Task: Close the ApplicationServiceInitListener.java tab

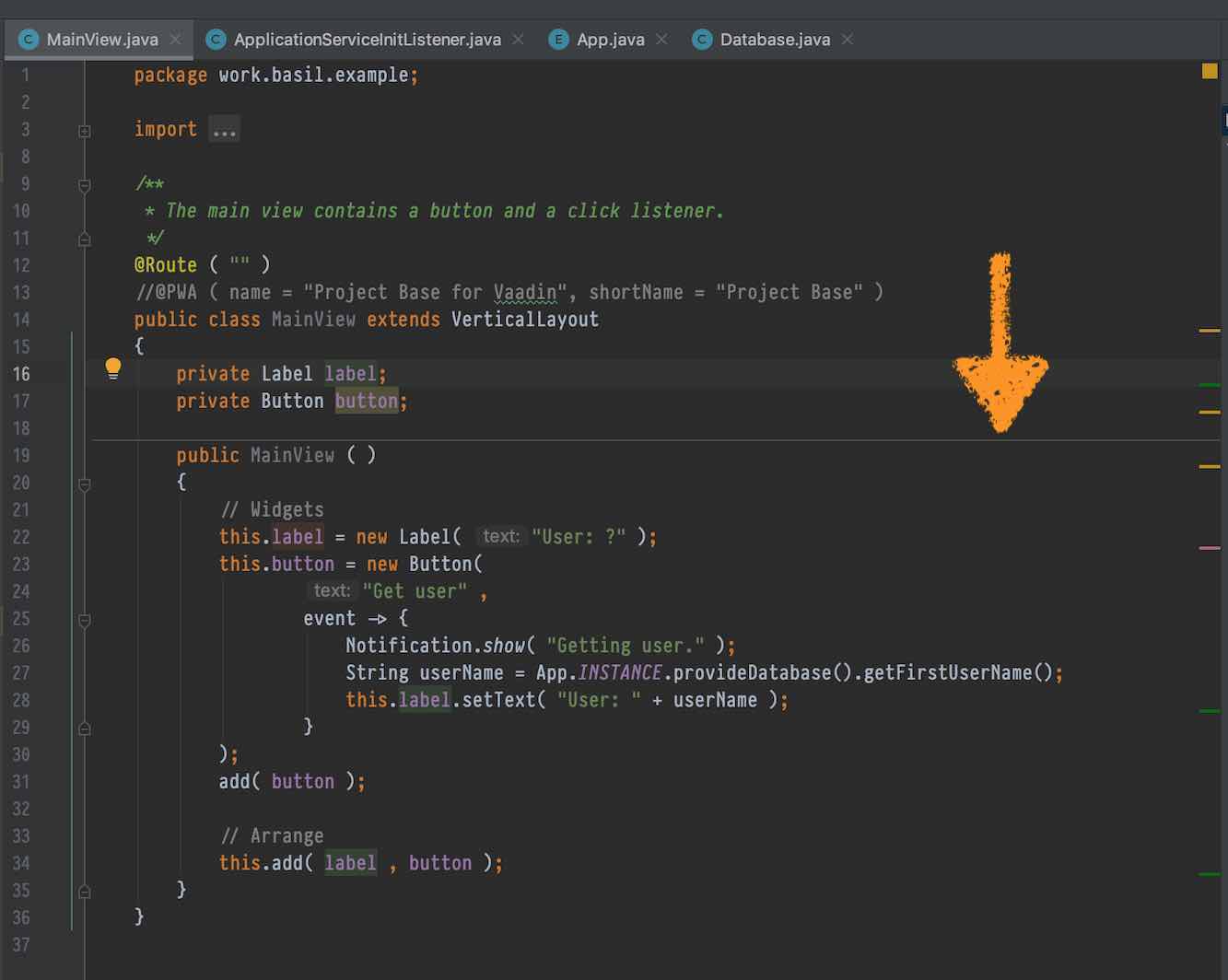Action: tap(518, 40)
